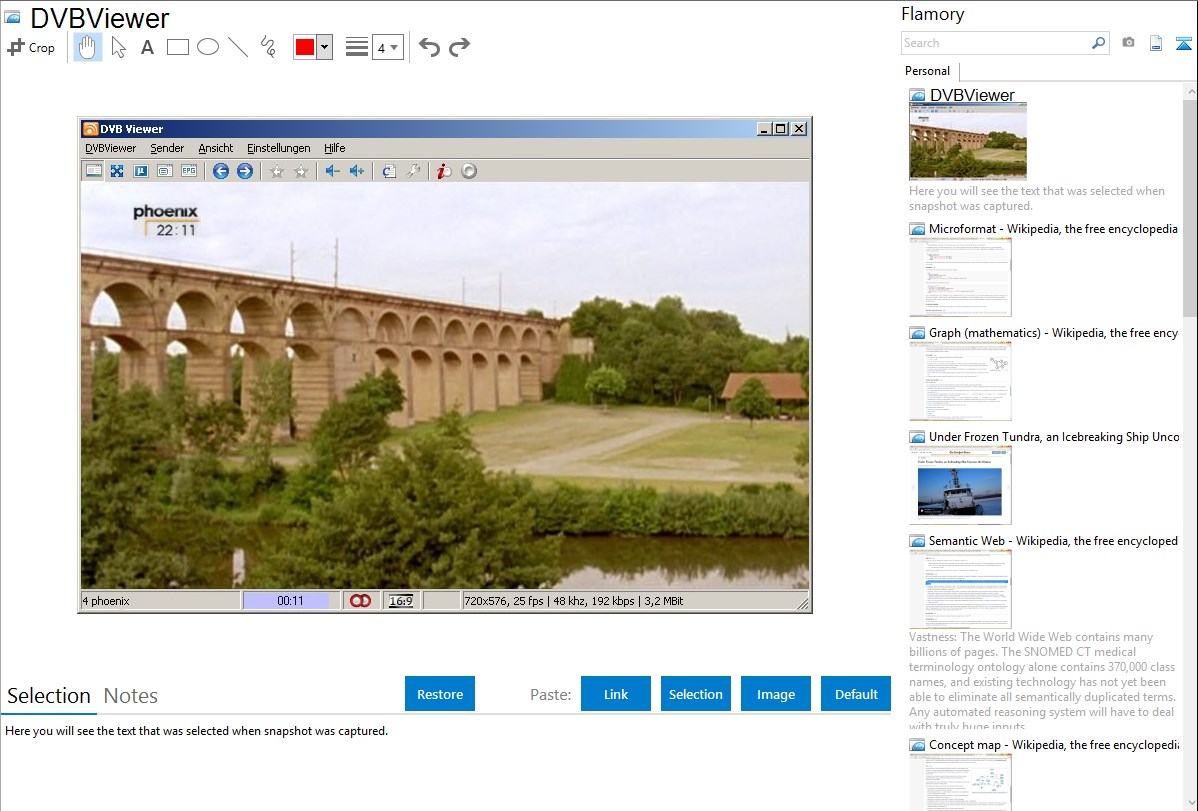Select the freehand scribble tool
The width and height of the screenshot is (1198, 811).
click(x=268, y=47)
